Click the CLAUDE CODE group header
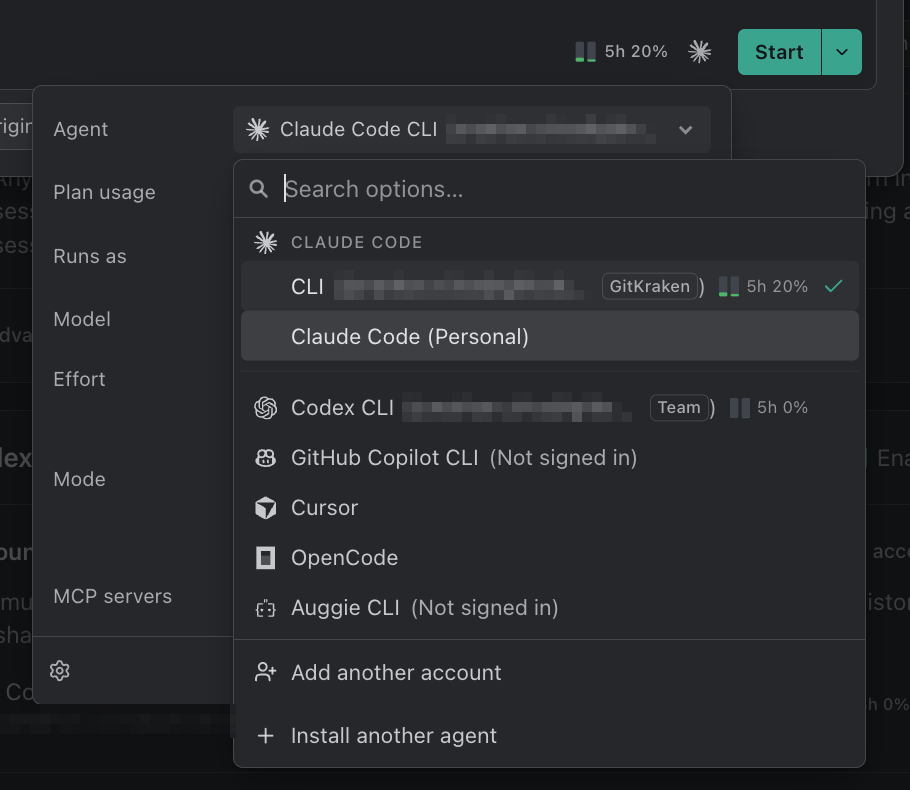The width and height of the screenshot is (910, 790). point(356,243)
